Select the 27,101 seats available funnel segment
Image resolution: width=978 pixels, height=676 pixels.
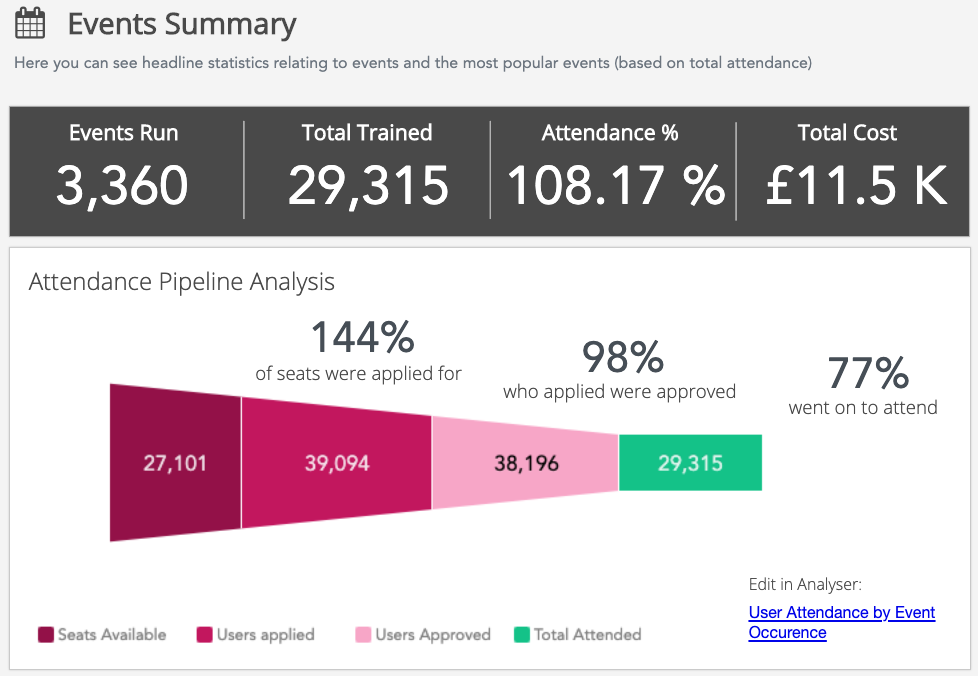174,463
